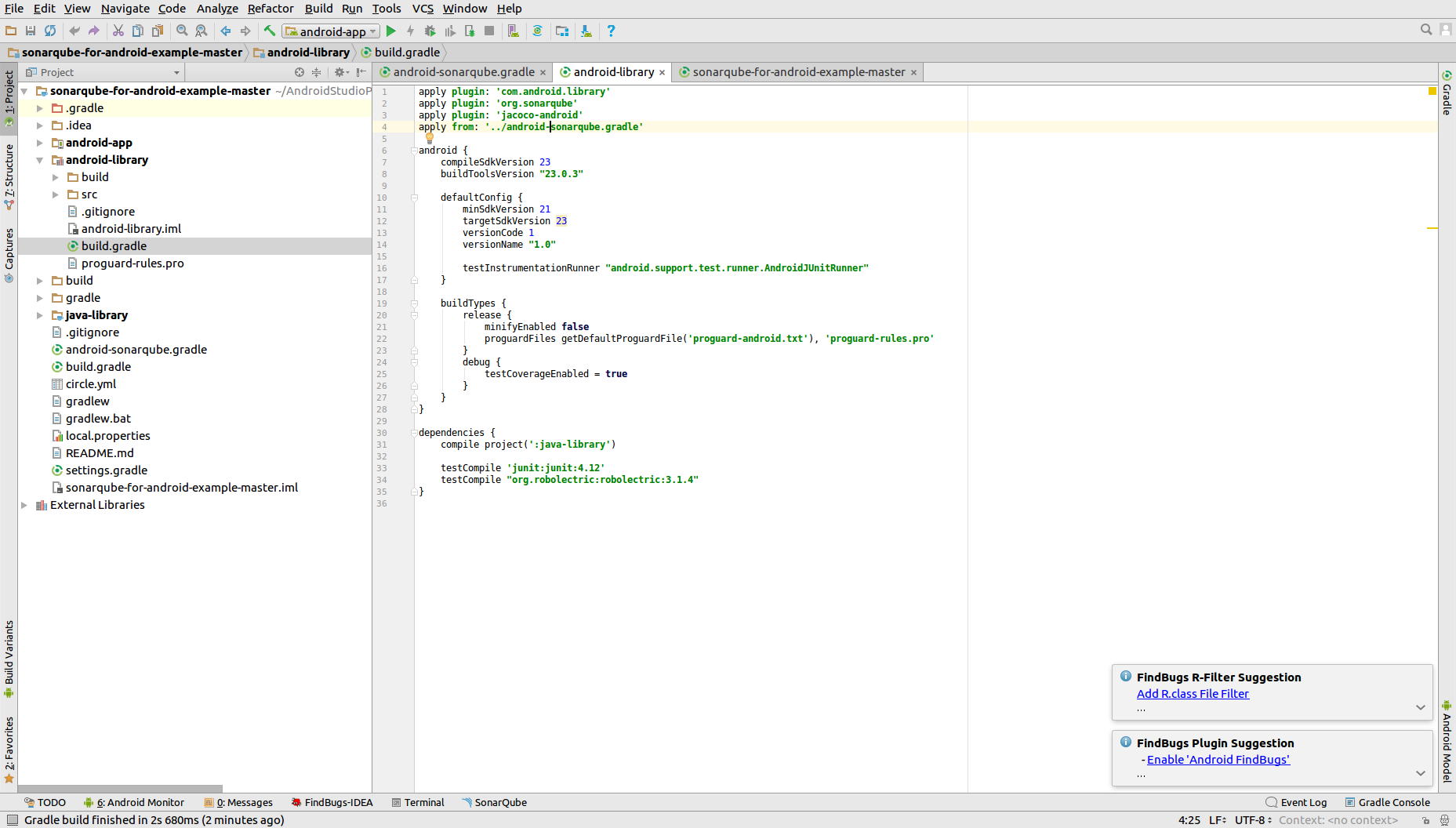1456x828 pixels.
Task: Open the SDK Manager download icon
Action: [x=586, y=31]
